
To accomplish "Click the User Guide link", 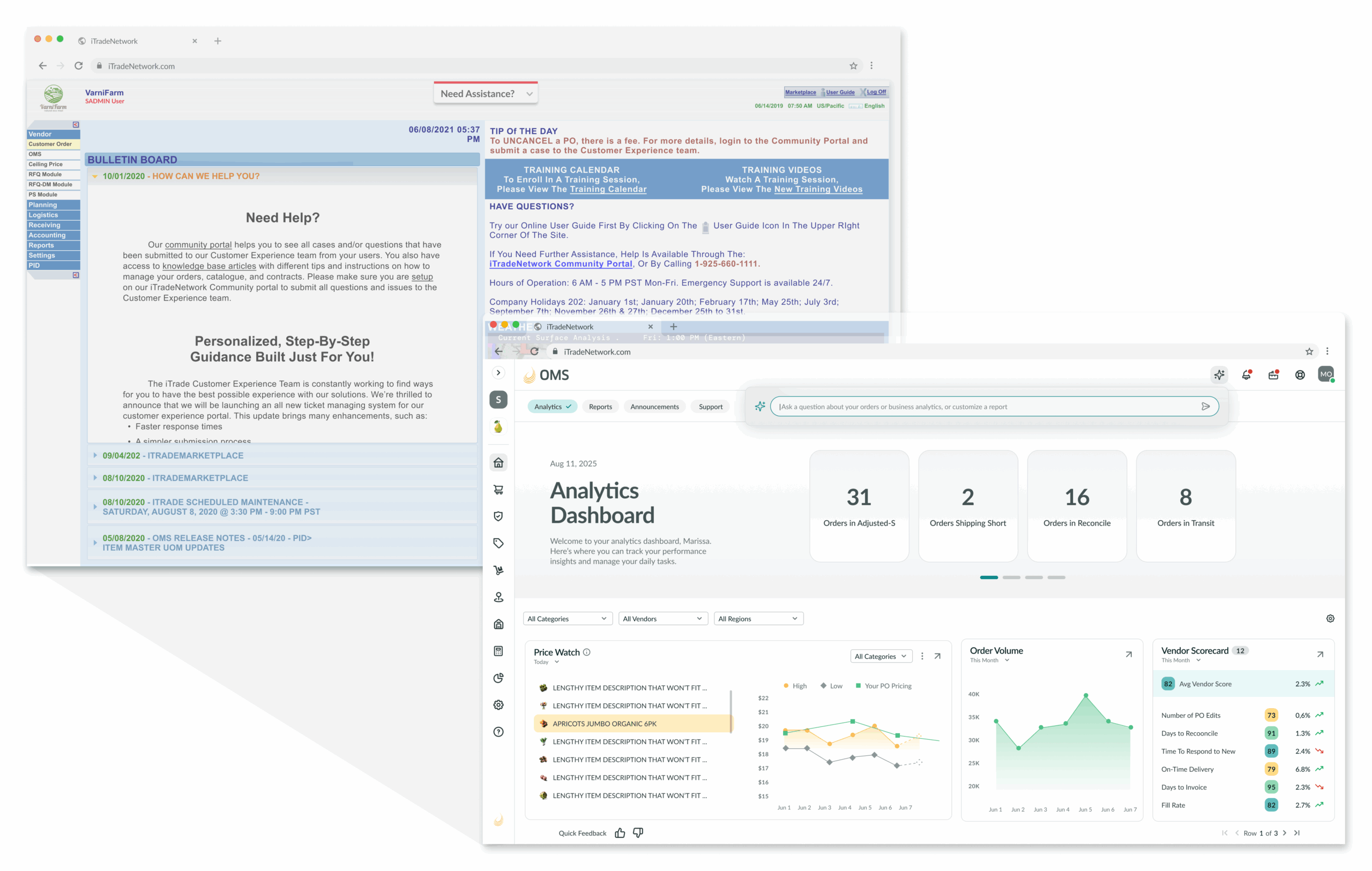I will (840, 92).
